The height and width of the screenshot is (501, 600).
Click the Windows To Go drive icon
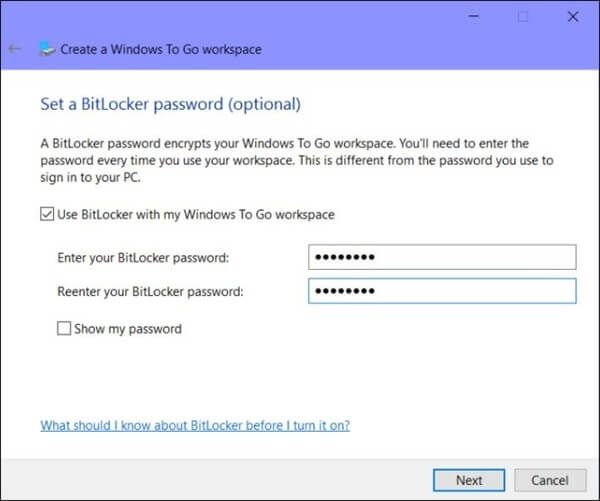[x=46, y=48]
